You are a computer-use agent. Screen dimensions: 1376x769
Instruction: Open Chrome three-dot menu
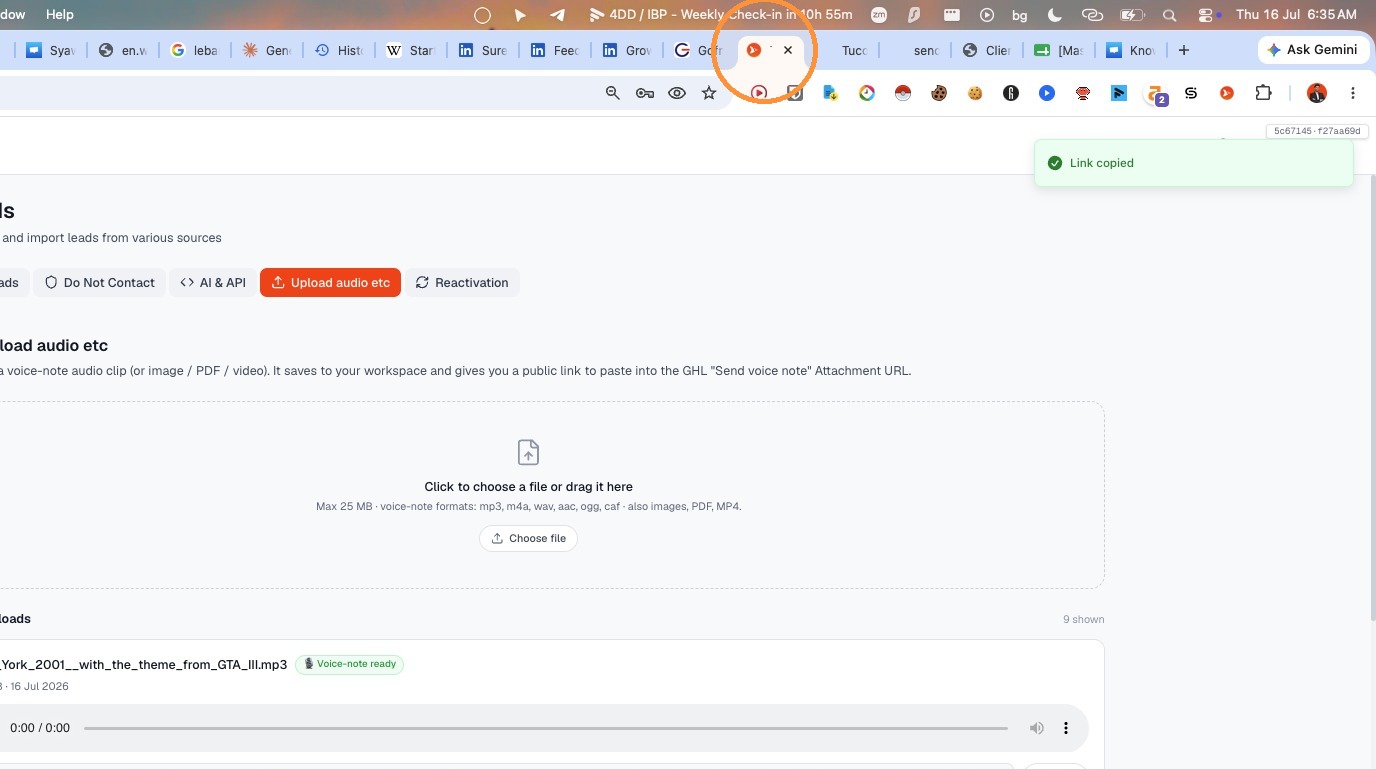coord(1353,93)
